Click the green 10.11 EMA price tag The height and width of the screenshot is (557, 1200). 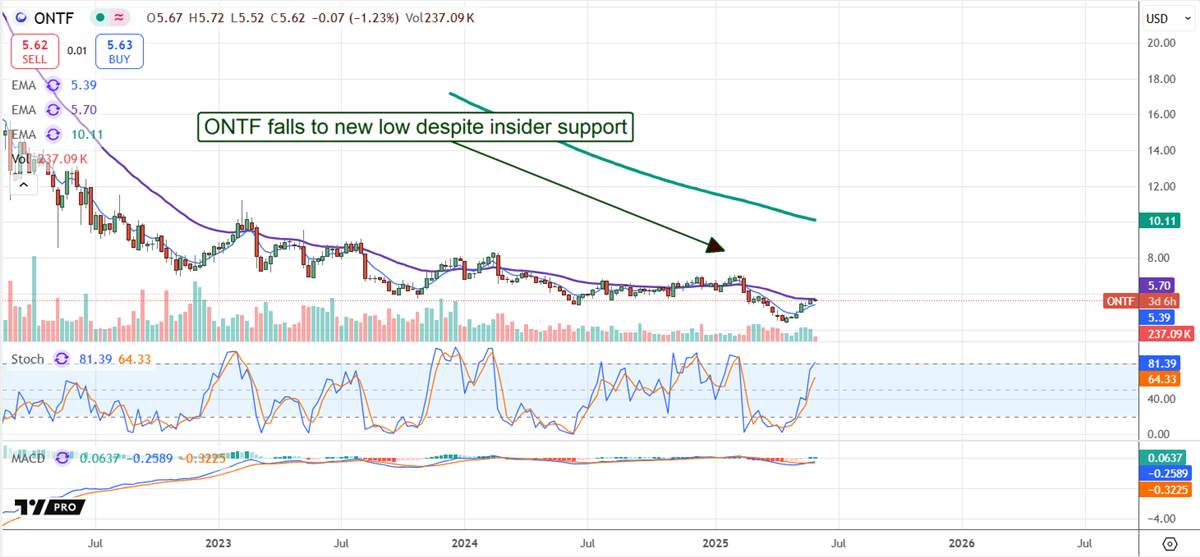(1160, 220)
